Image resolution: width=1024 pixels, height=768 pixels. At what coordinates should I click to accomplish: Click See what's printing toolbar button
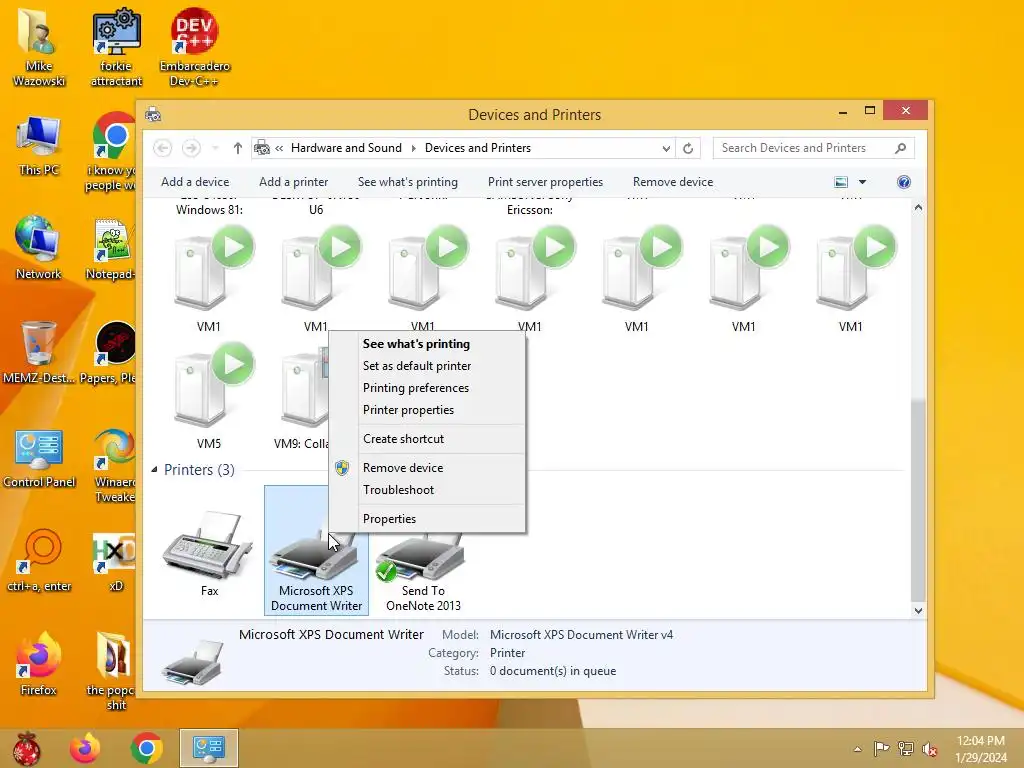tap(408, 182)
